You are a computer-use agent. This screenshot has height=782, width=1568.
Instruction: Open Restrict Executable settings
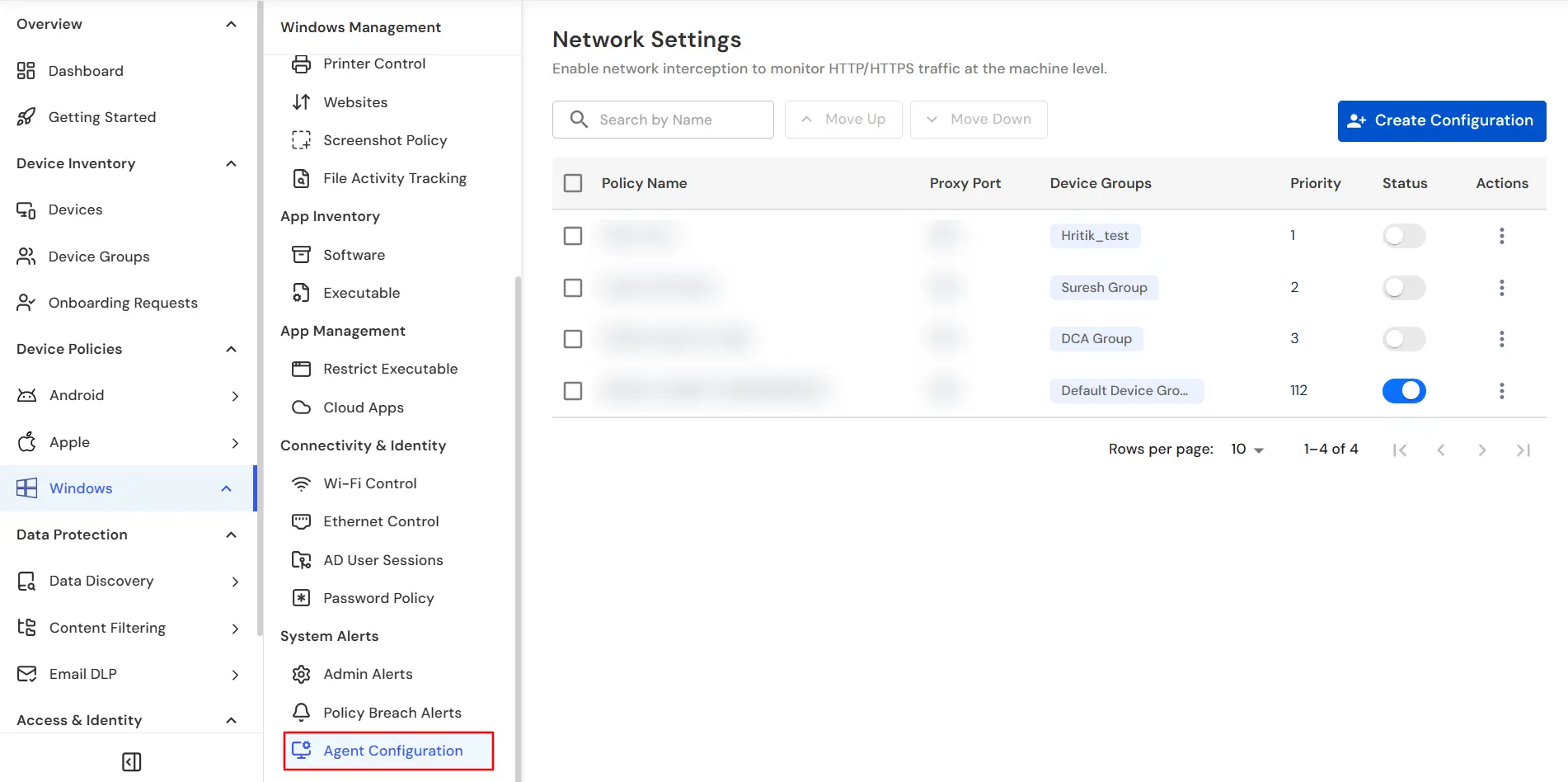(x=391, y=368)
